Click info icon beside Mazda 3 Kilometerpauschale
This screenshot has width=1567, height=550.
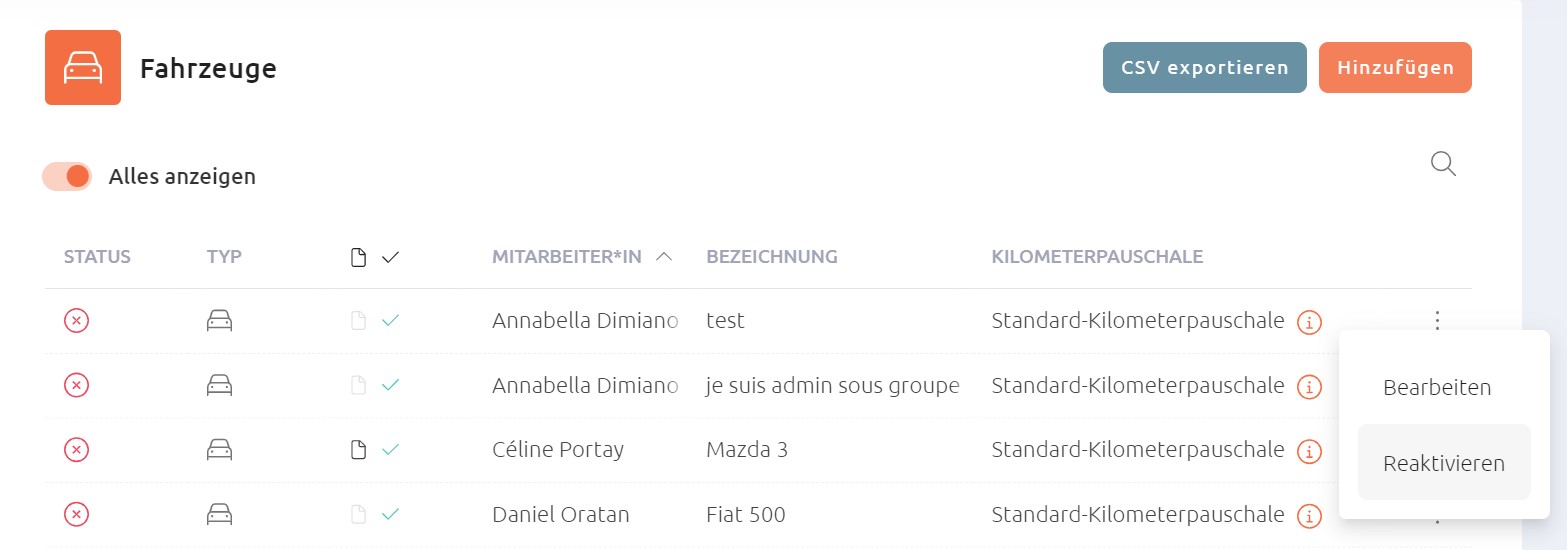tap(1309, 451)
